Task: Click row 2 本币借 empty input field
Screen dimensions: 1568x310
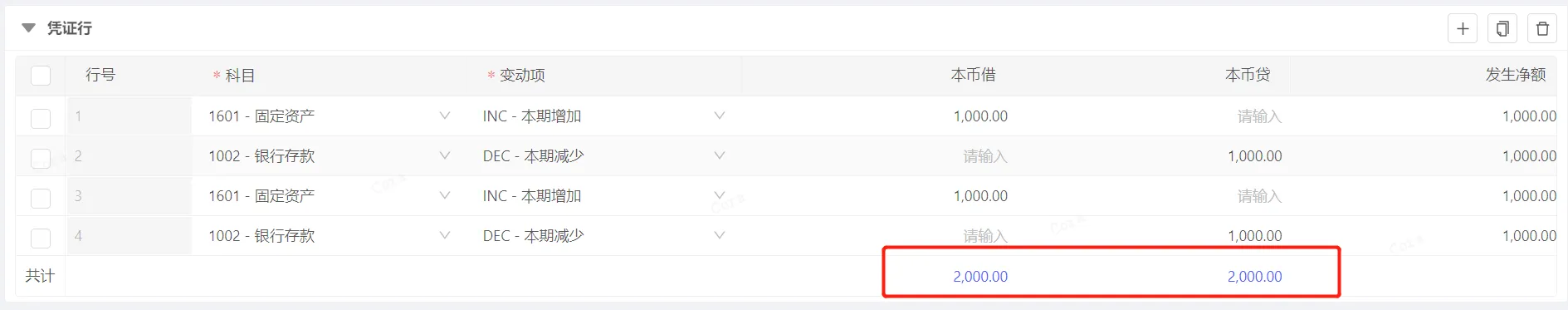Action: pyautogui.click(x=878, y=156)
